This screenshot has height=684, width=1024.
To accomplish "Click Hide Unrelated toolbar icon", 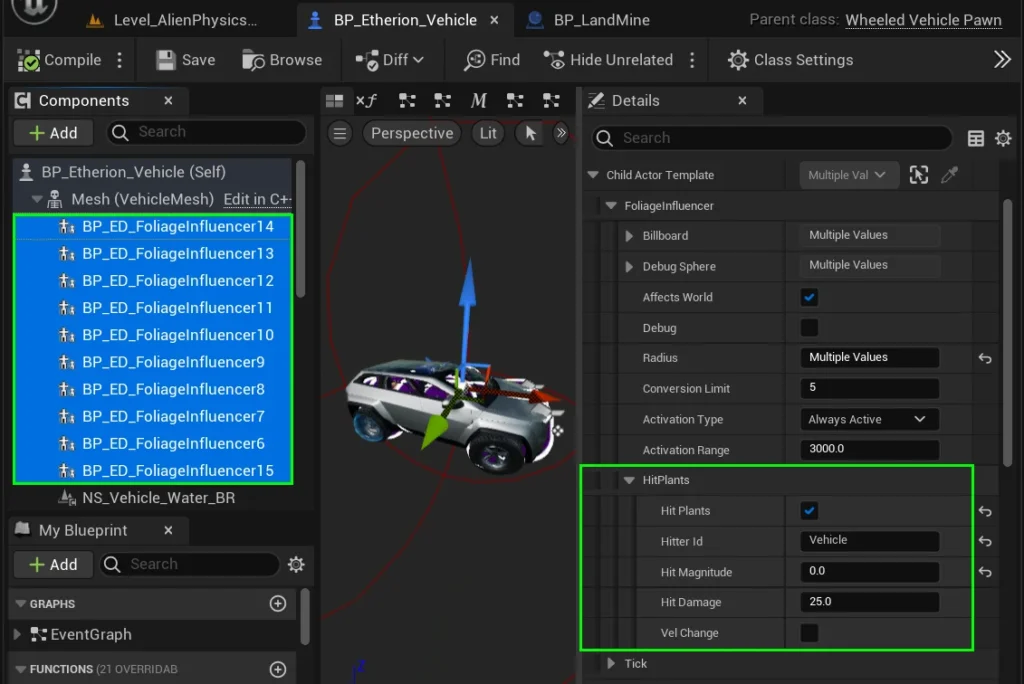I will [553, 60].
